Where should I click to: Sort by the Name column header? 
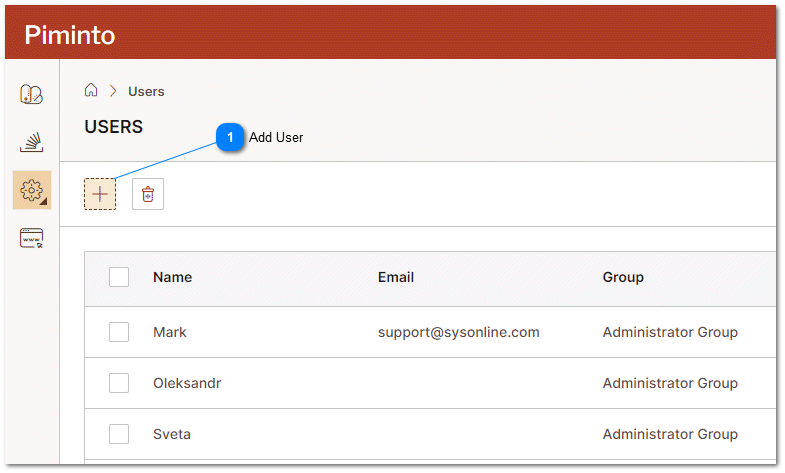[x=173, y=278]
